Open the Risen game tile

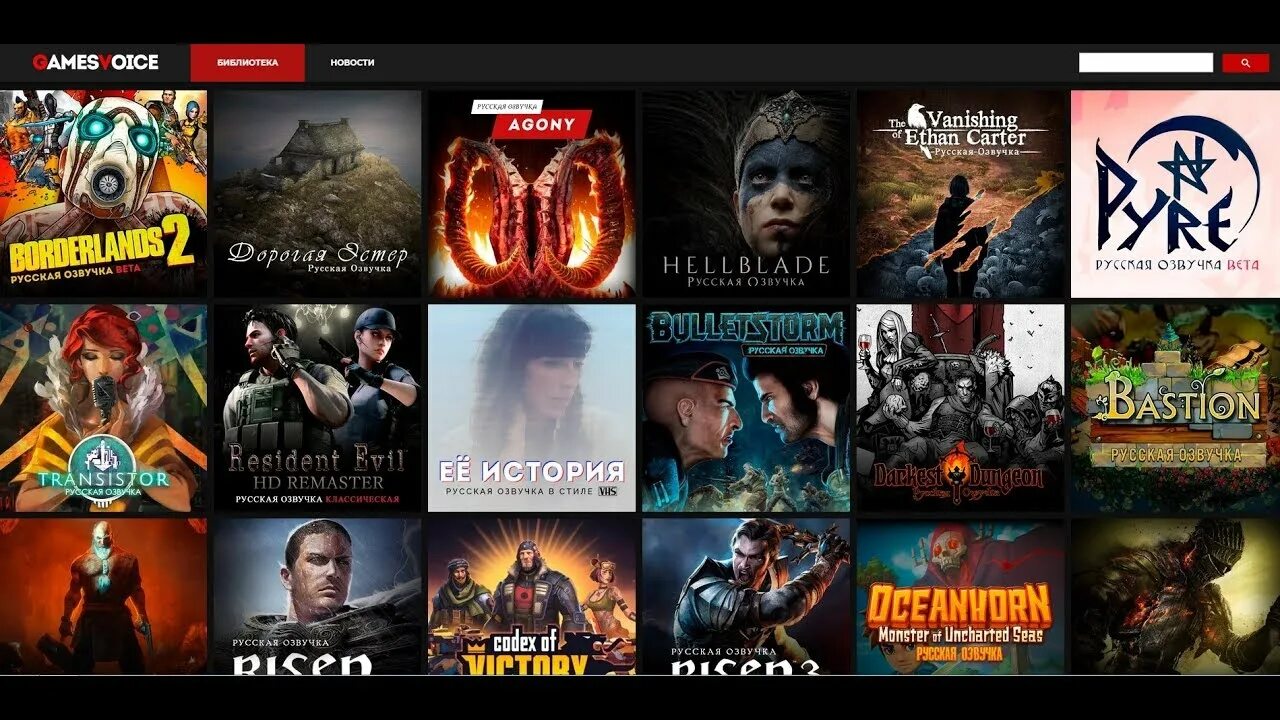tap(317, 596)
